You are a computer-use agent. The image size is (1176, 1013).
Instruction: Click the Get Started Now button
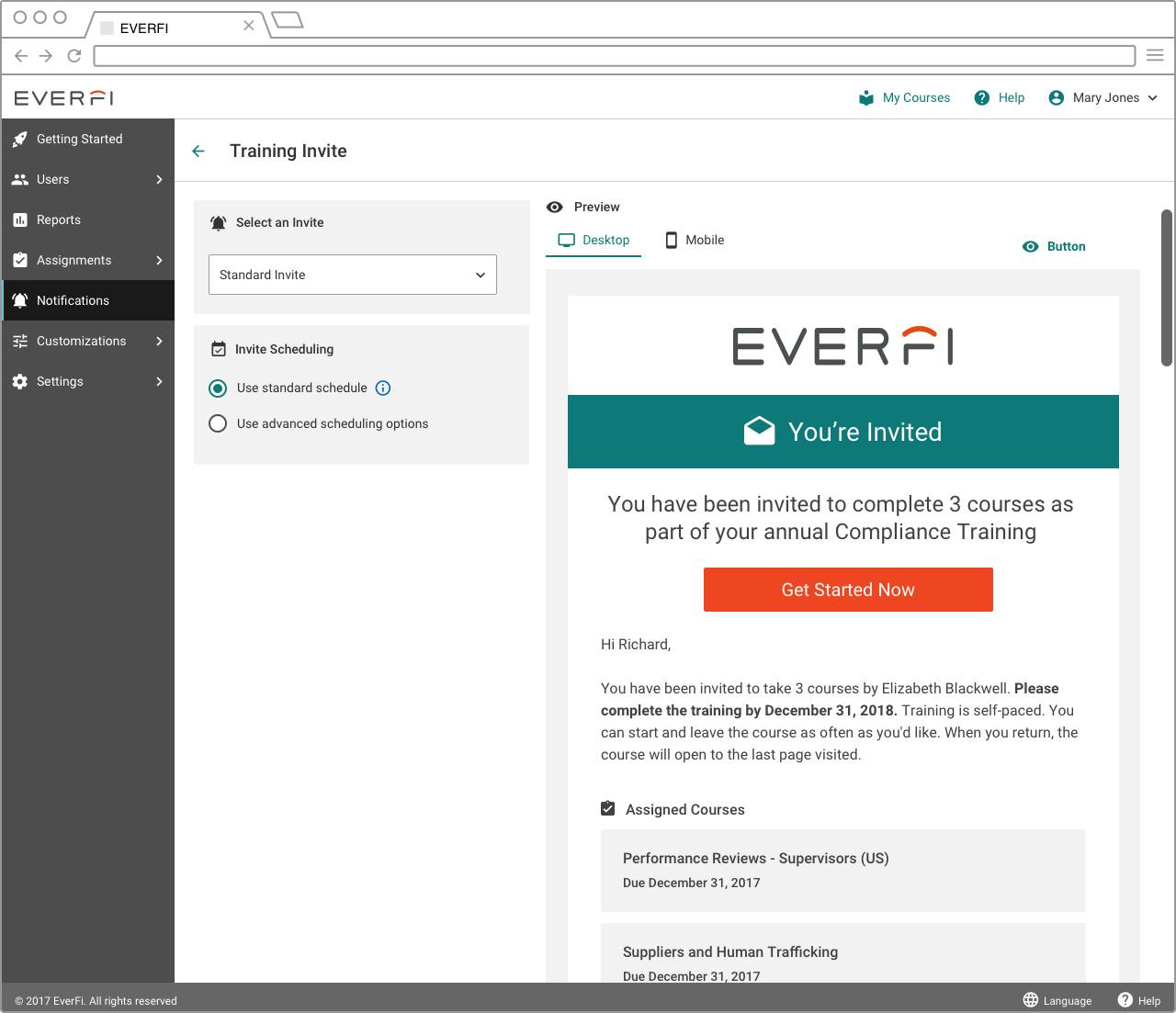pos(848,590)
